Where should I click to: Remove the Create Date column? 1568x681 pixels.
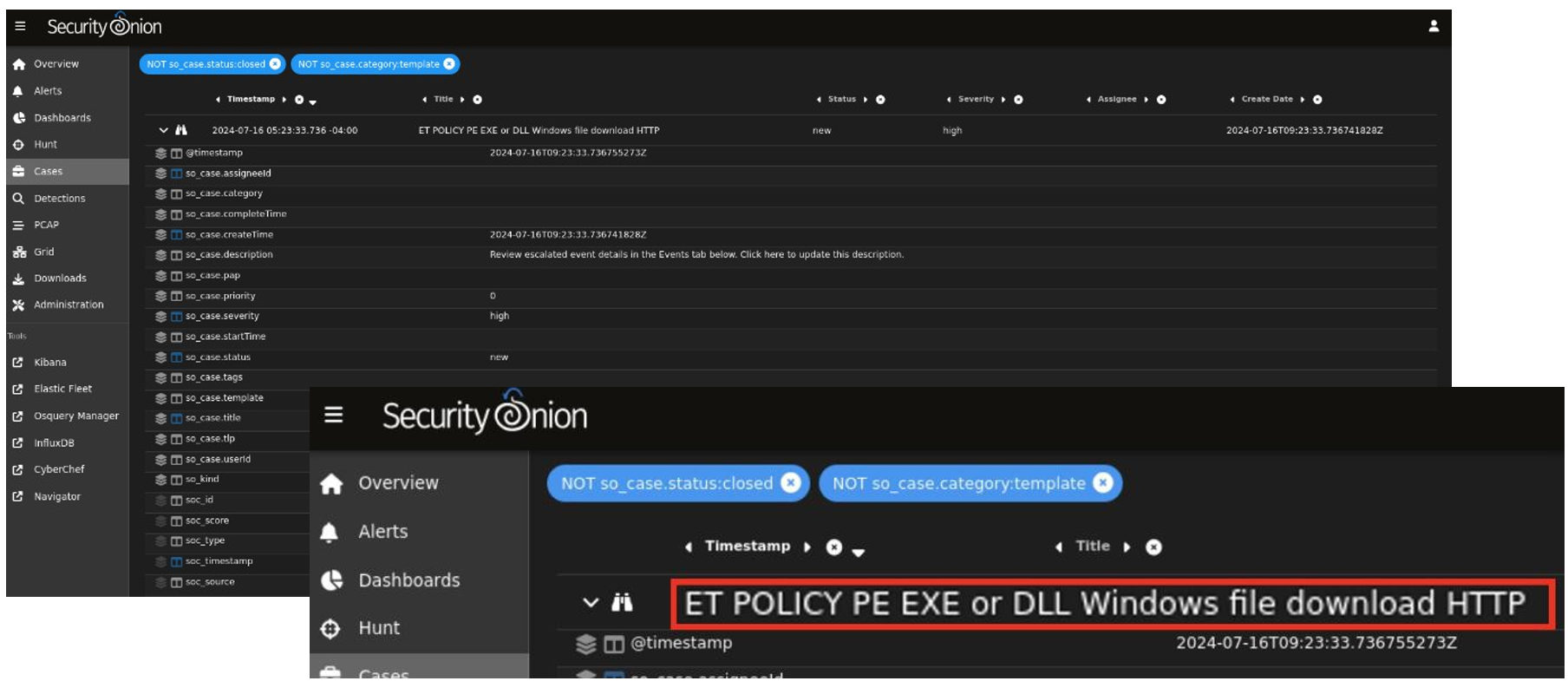click(x=1317, y=100)
